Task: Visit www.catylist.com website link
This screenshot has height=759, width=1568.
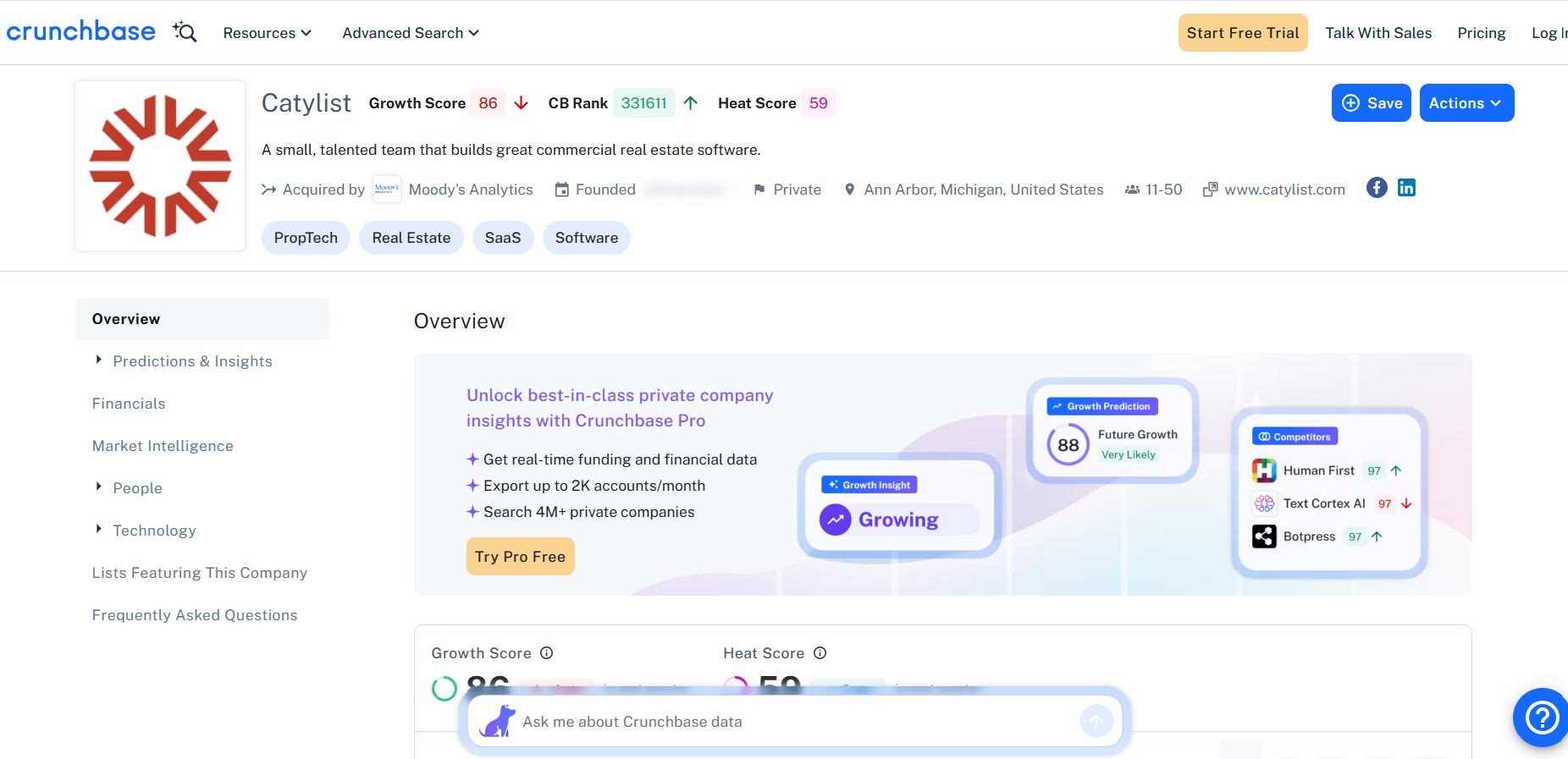Action: click(x=1284, y=190)
